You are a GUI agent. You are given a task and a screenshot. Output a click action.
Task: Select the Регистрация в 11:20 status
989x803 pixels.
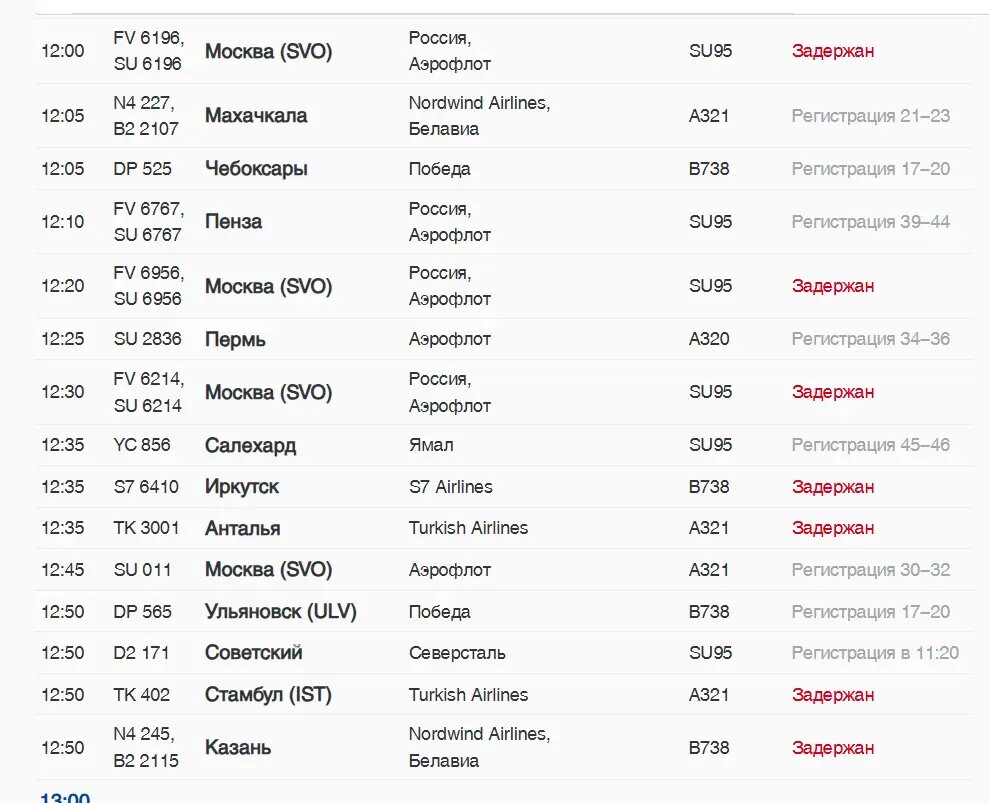click(x=874, y=653)
